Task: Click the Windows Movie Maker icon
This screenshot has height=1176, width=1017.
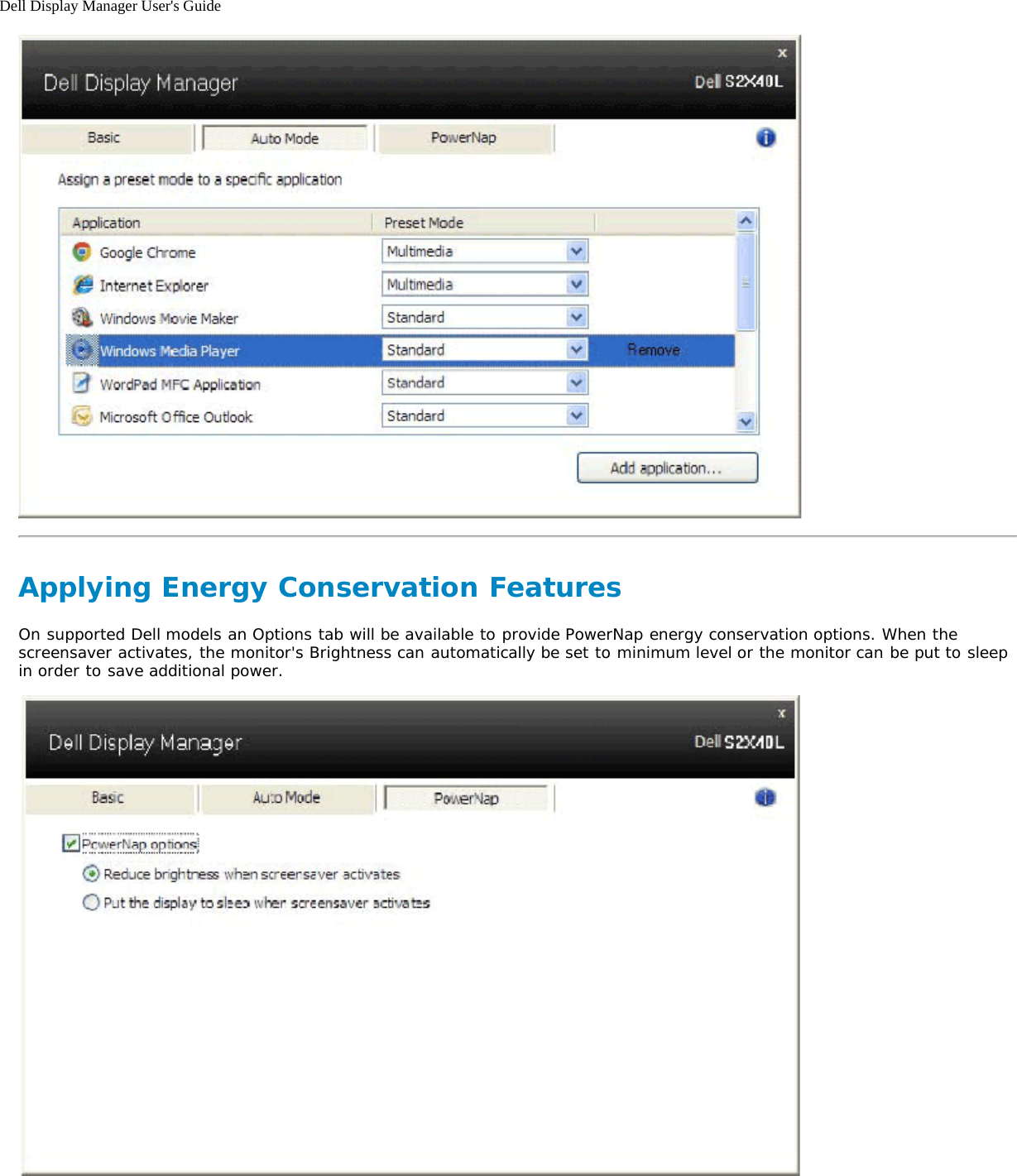Action: (x=82, y=318)
